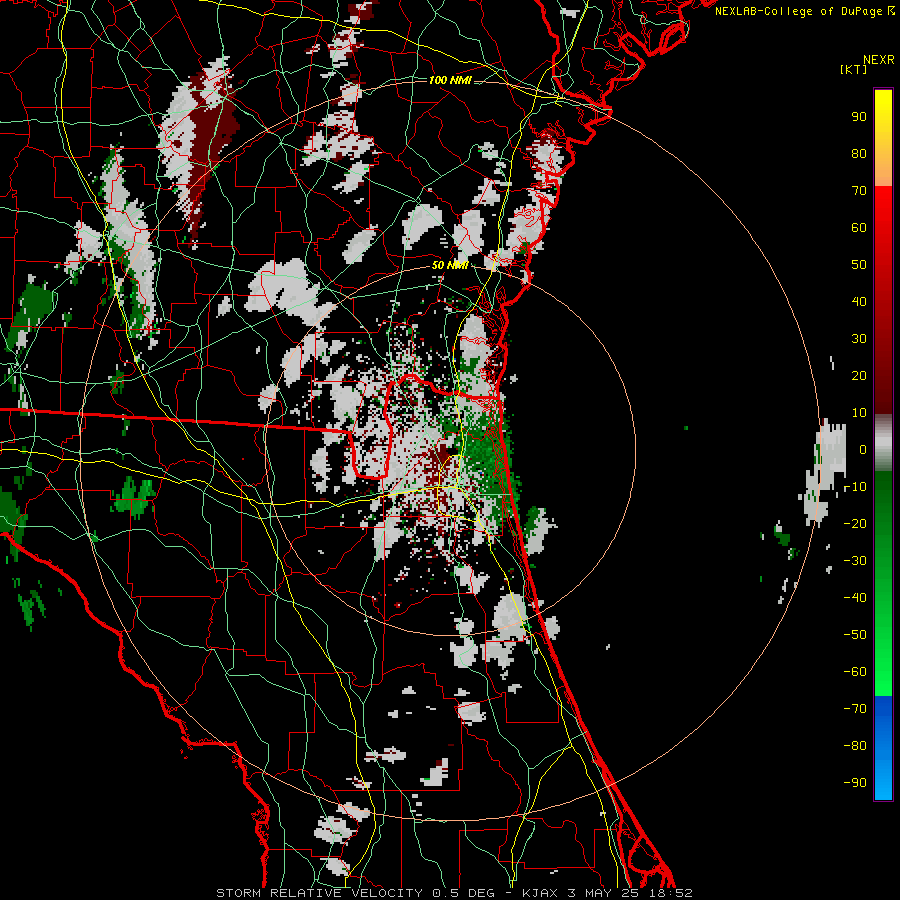The width and height of the screenshot is (900, 900).
Task: Click the 100 NMI range ring label
Action: tap(449, 80)
